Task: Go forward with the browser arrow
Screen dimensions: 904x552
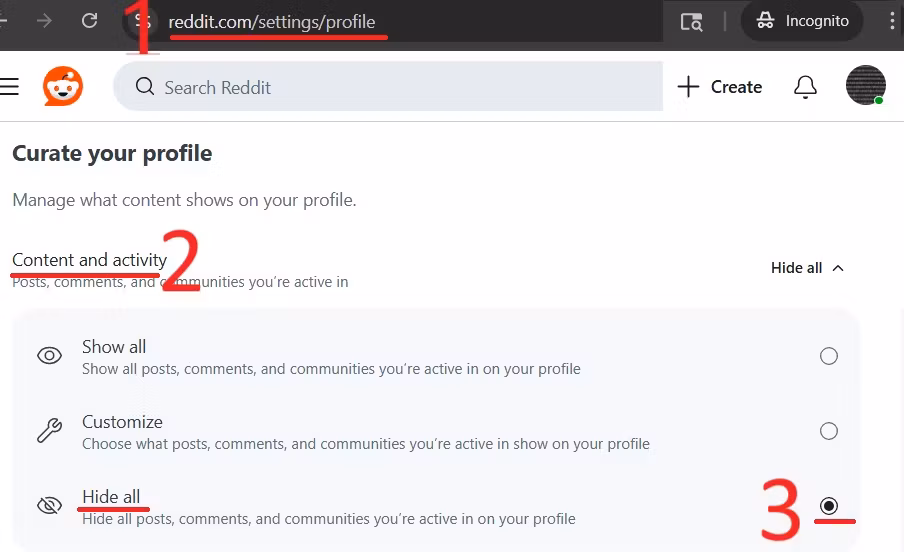Action: click(x=44, y=21)
